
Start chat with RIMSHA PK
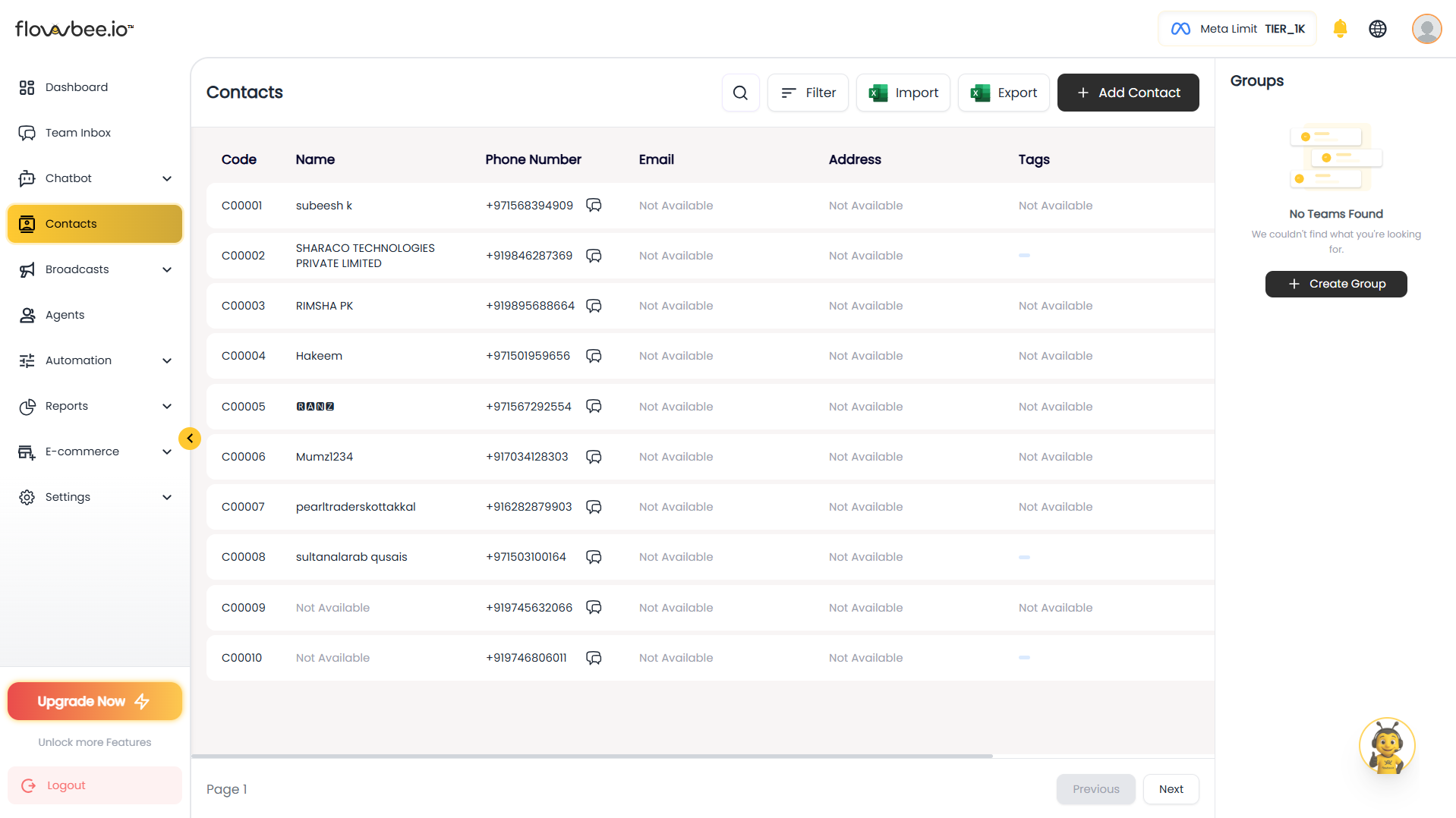coord(594,306)
